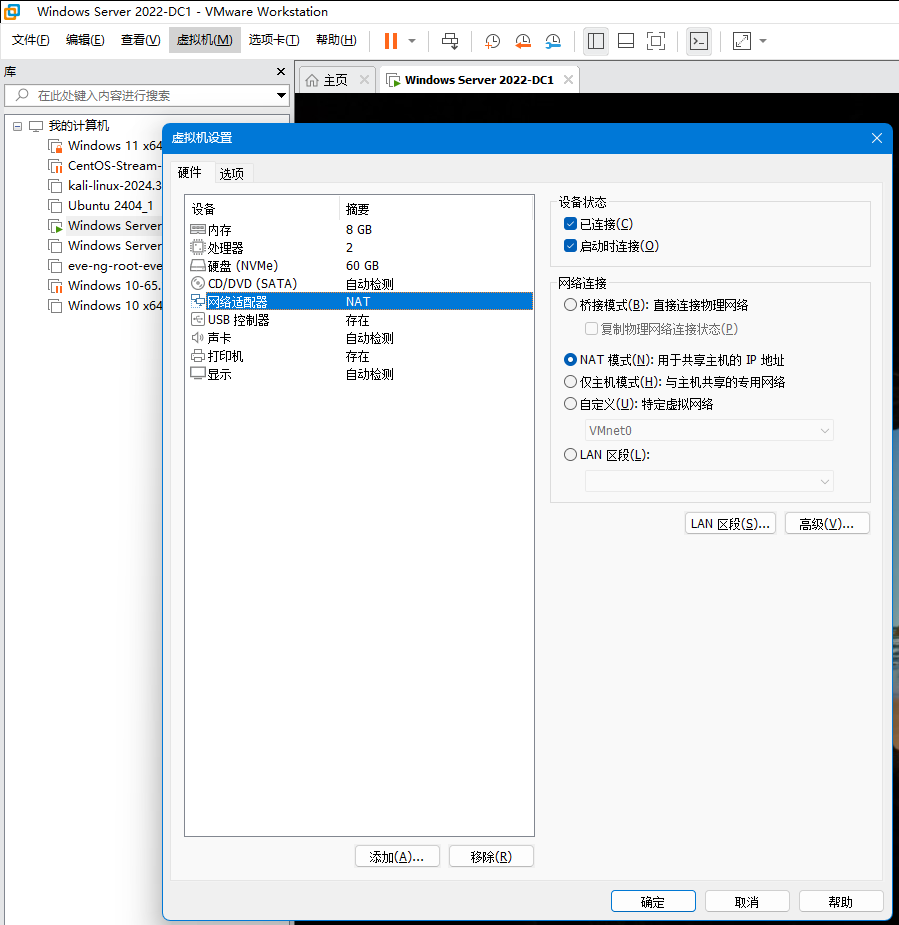Open the stretch display dropdown arrow
The width and height of the screenshot is (899, 925).
[x=763, y=41]
